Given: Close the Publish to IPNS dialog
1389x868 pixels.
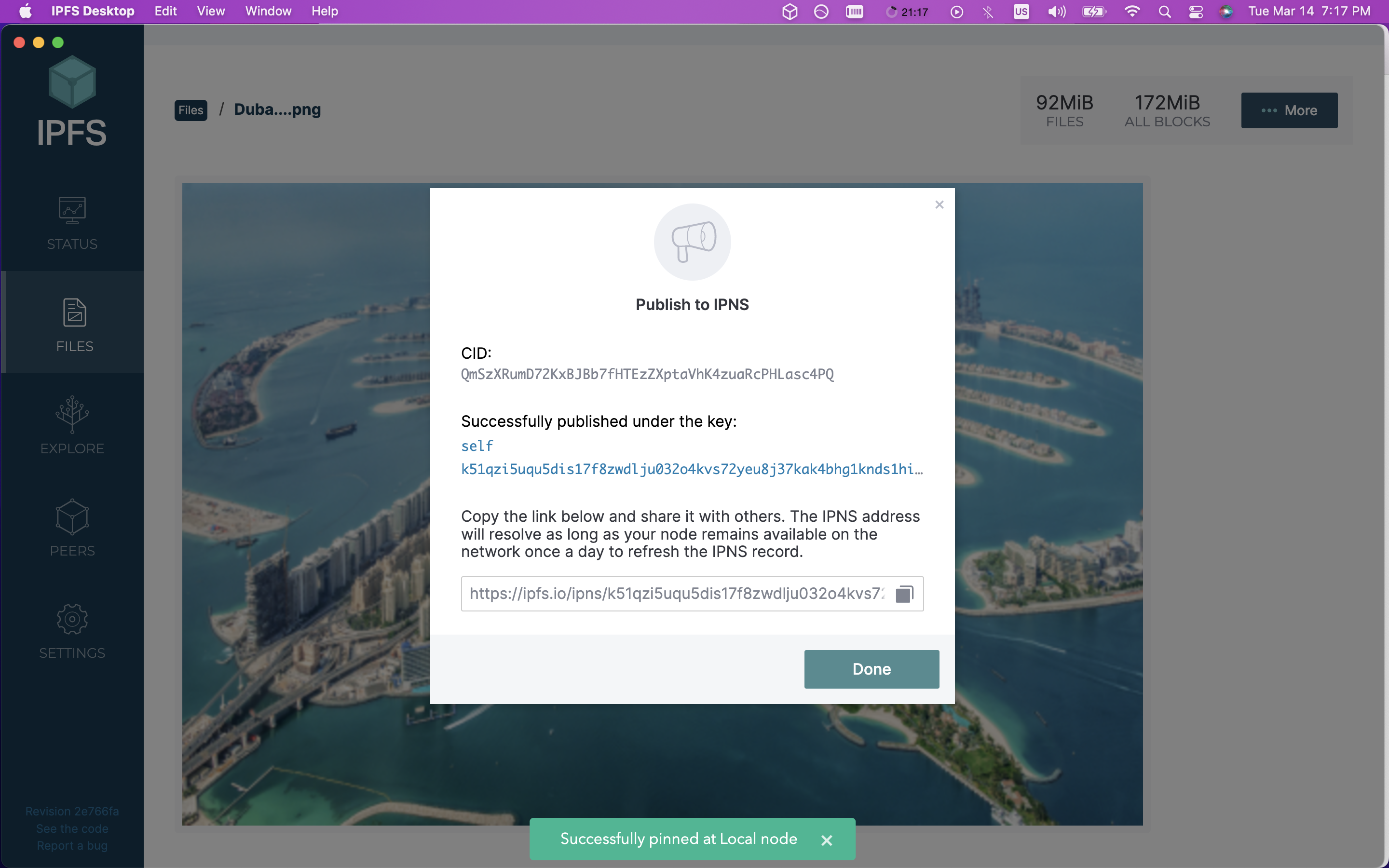Looking at the screenshot, I should click(939, 205).
